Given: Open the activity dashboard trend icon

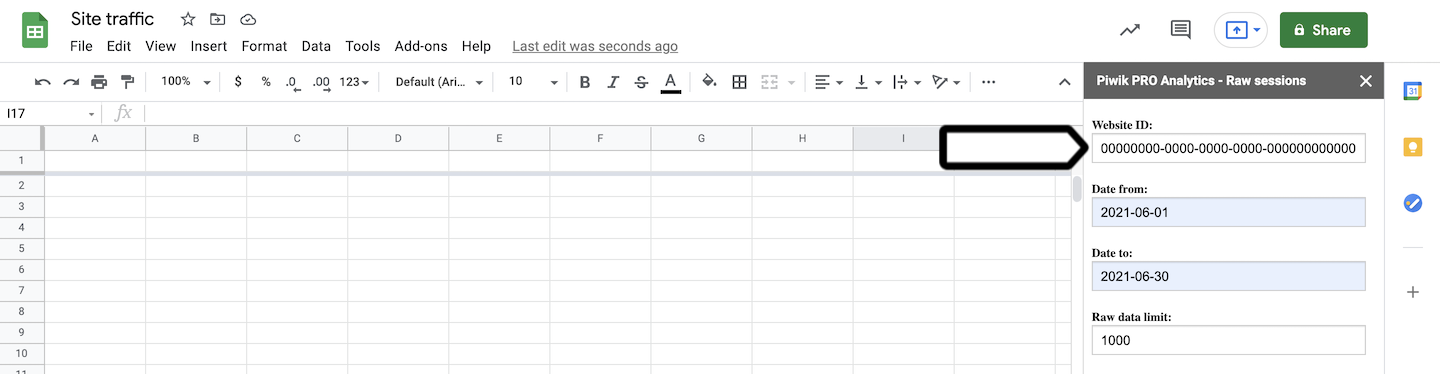Looking at the screenshot, I should (x=1130, y=30).
